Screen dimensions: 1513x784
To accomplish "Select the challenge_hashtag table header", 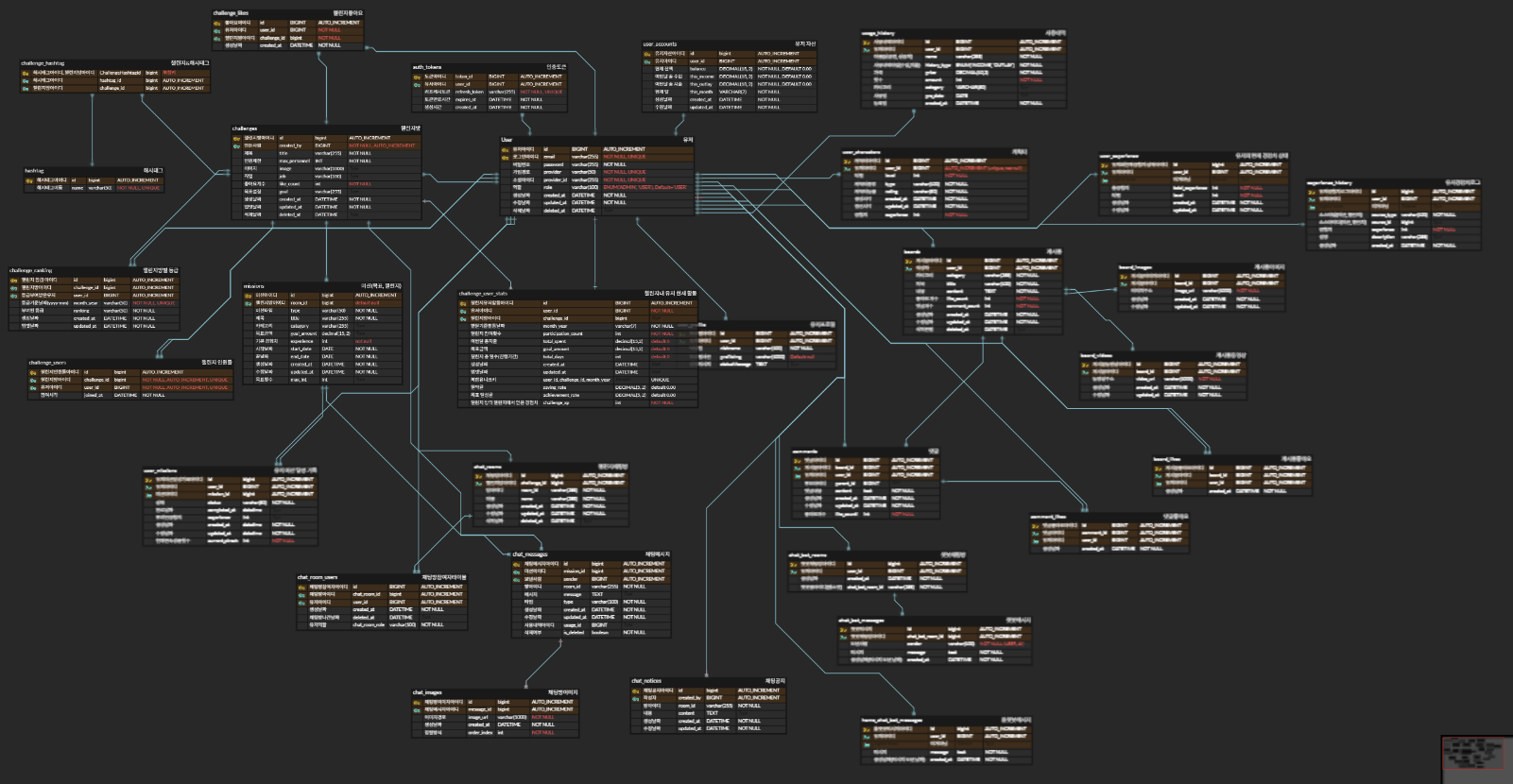I will [x=115, y=63].
